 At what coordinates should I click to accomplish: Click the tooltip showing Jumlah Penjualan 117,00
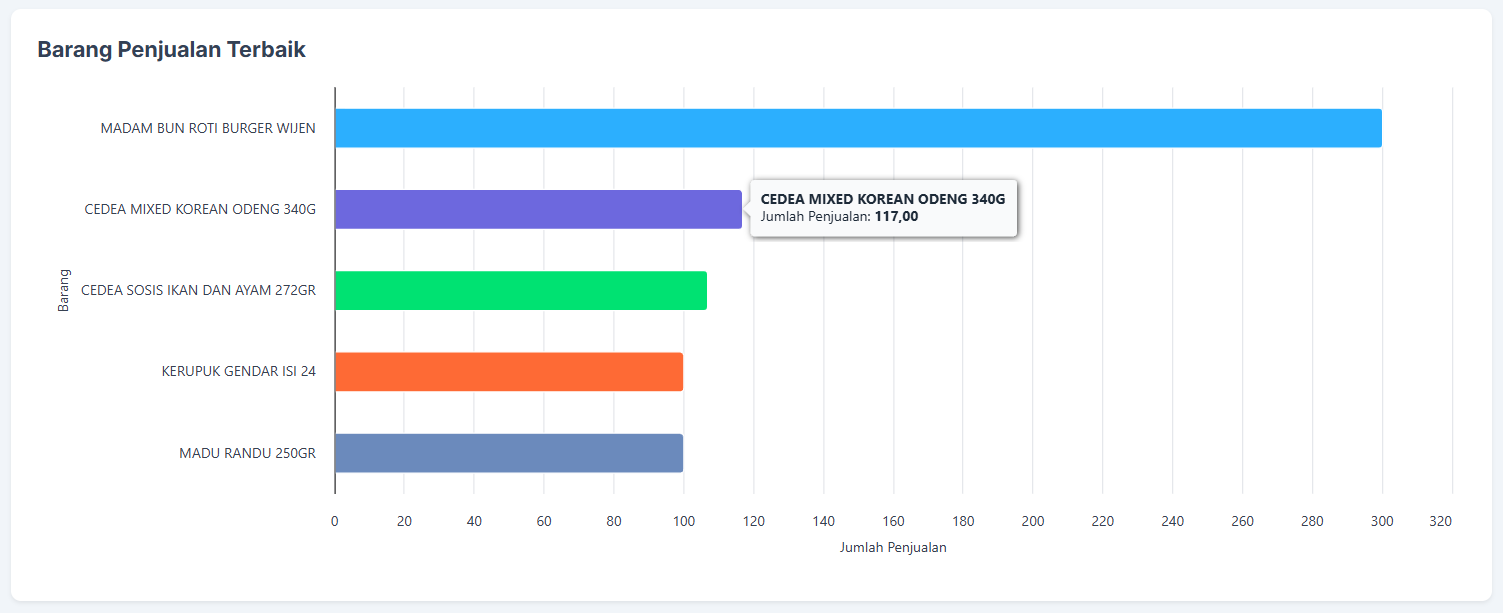[x=883, y=207]
